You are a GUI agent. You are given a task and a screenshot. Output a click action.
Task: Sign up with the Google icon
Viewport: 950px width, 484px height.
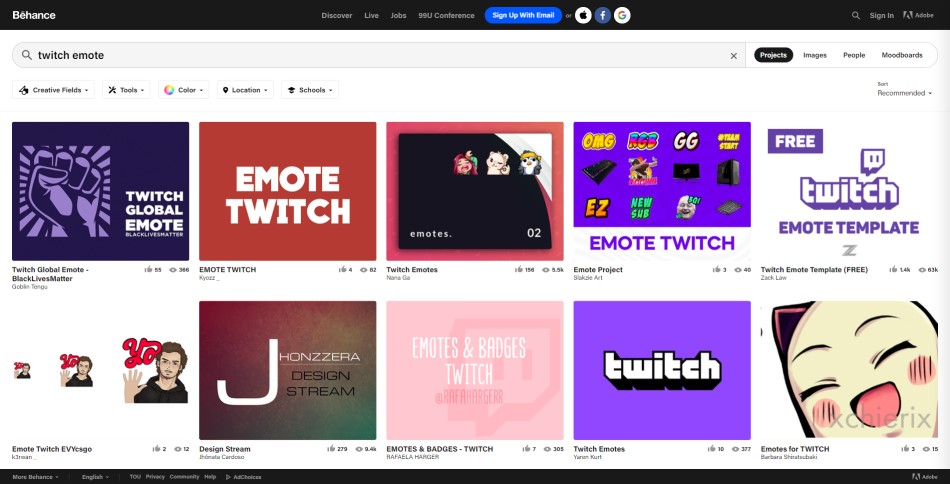pos(622,15)
